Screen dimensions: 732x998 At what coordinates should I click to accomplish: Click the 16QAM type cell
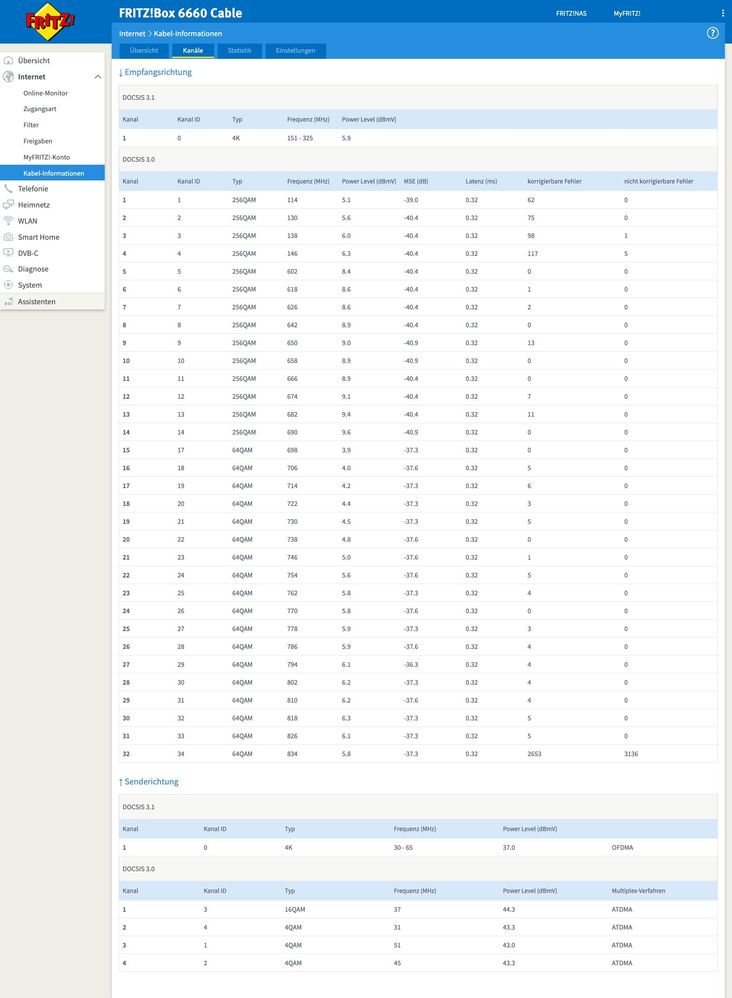point(295,910)
